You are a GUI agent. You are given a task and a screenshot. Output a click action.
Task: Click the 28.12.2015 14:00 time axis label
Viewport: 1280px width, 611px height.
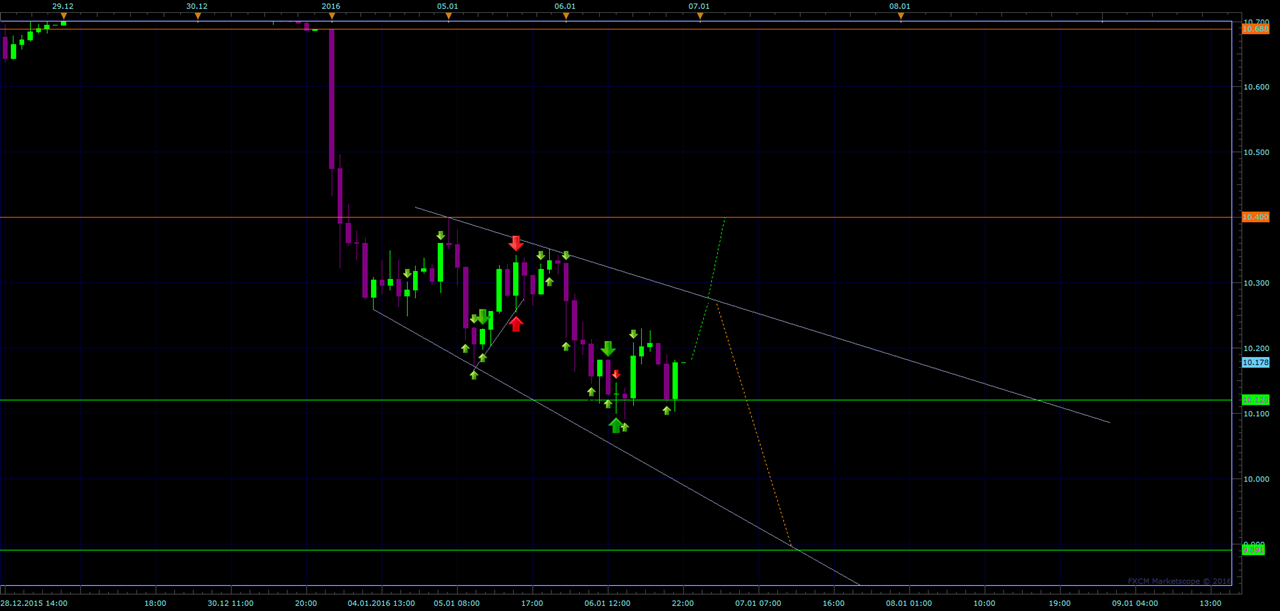pos(35,603)
